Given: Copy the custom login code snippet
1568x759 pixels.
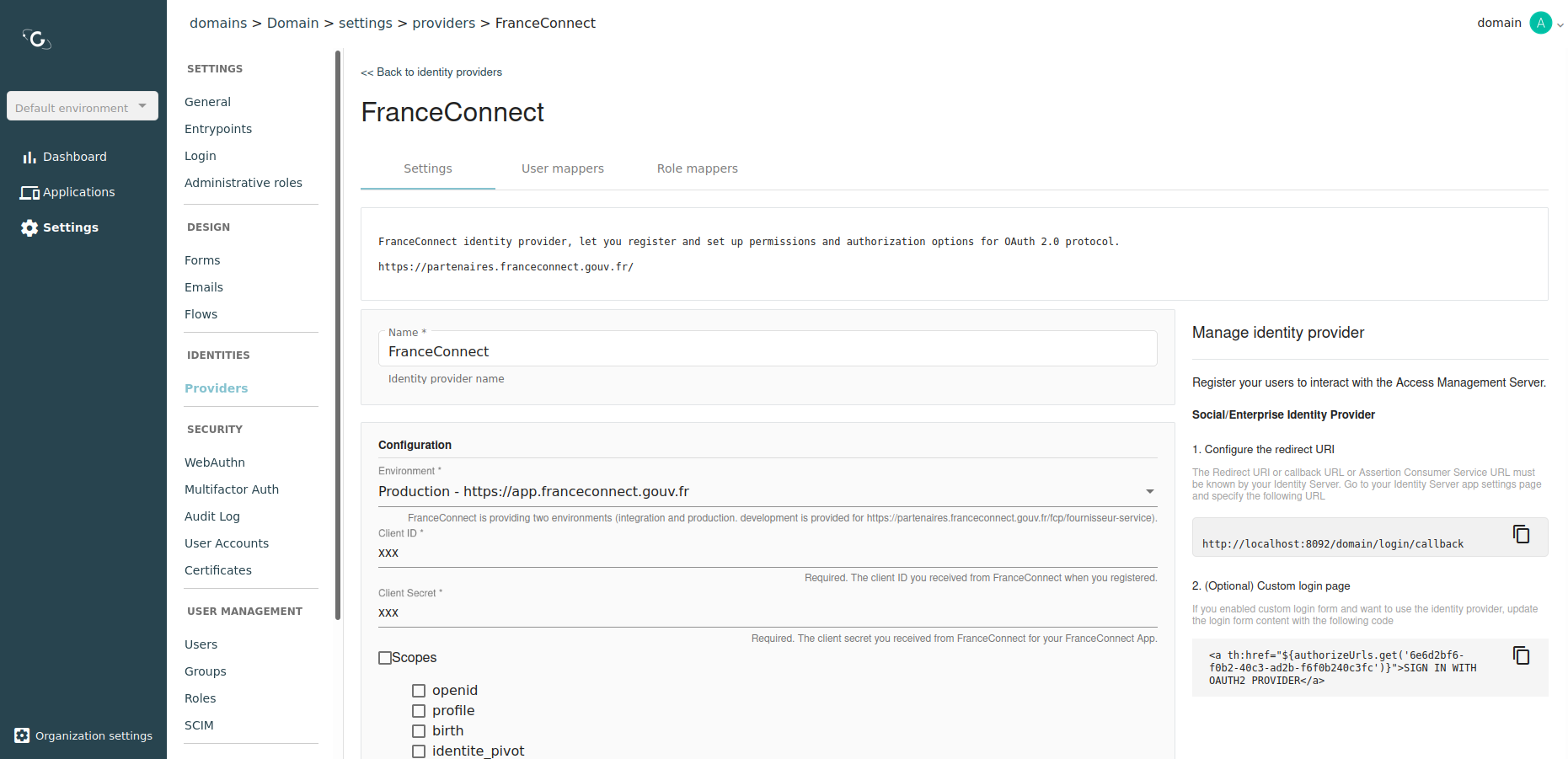Looking at the screenshot, I should (x=1521, y=655).
